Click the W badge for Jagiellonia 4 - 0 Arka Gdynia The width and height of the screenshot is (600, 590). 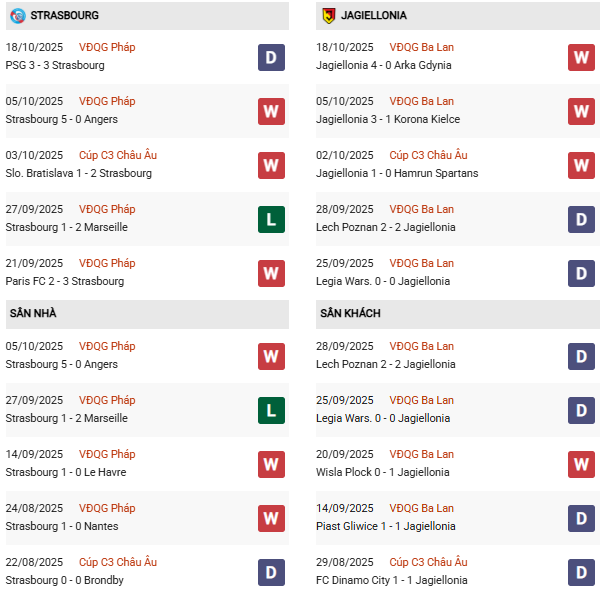coord(581,57)
